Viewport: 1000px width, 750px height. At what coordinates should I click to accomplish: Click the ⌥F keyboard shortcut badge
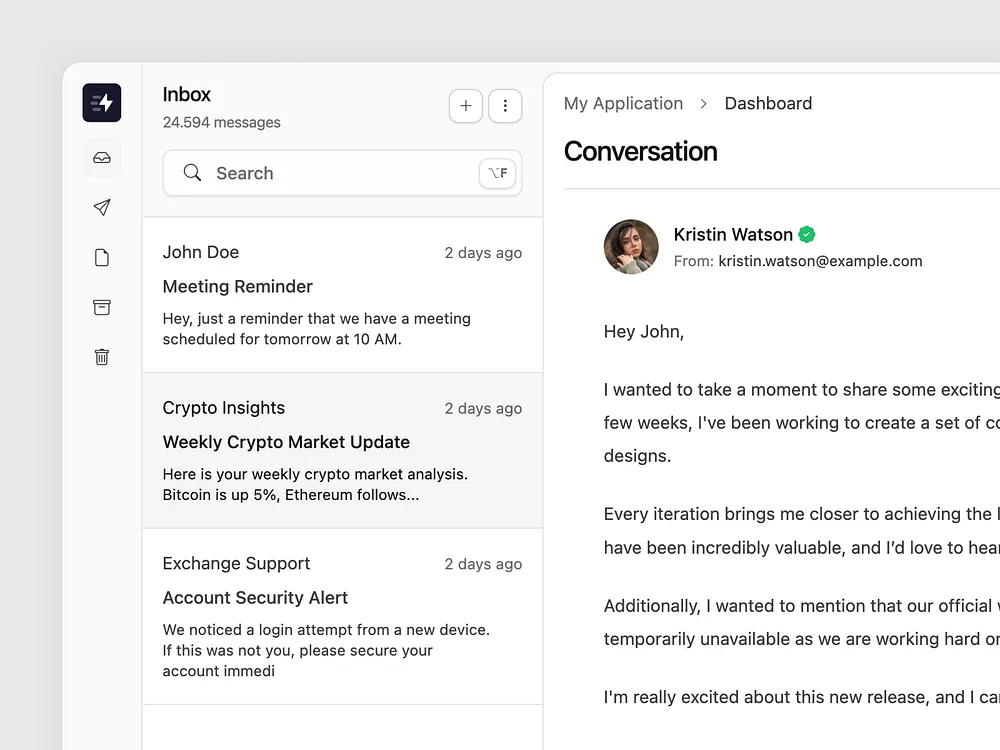(498, 173)
